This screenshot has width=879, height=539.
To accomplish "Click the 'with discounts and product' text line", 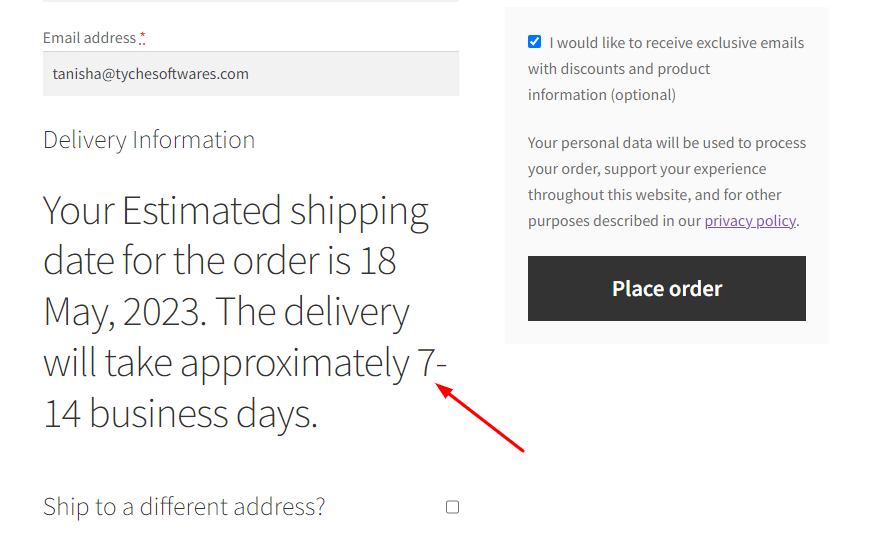I will point(619,69).
